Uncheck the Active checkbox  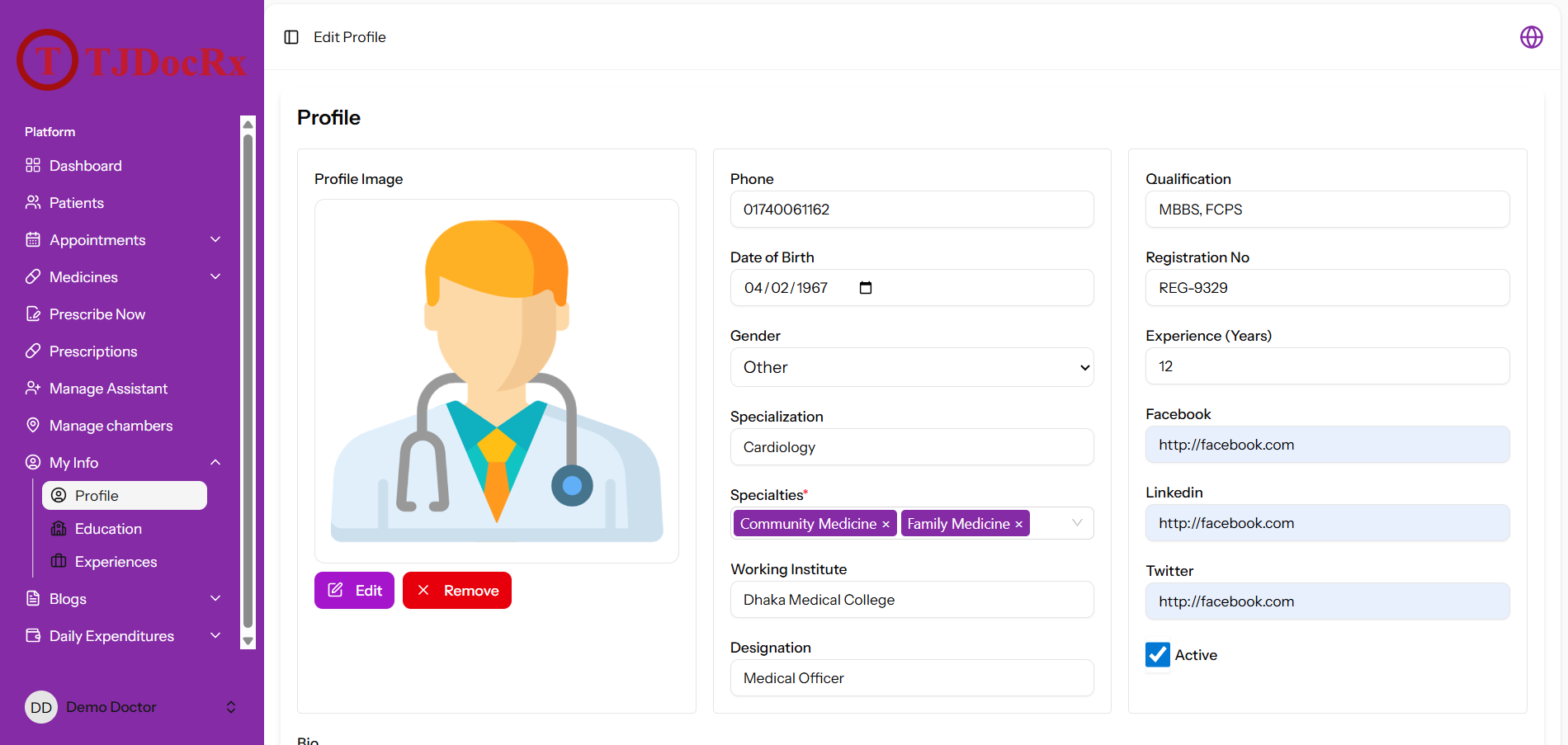(1158, 654)
